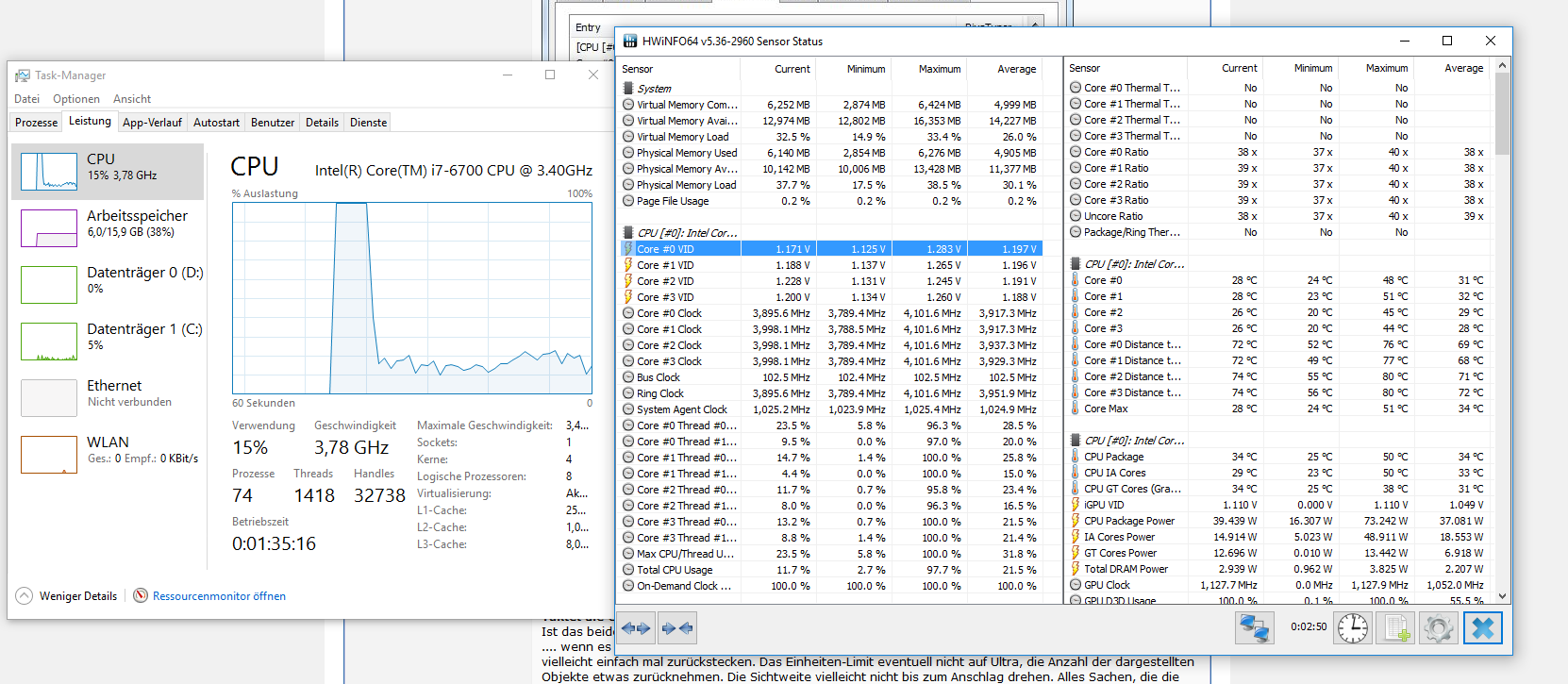
Task: Click the HWiNFO vertical scrollbar thumb
Action: point(1503,113)
